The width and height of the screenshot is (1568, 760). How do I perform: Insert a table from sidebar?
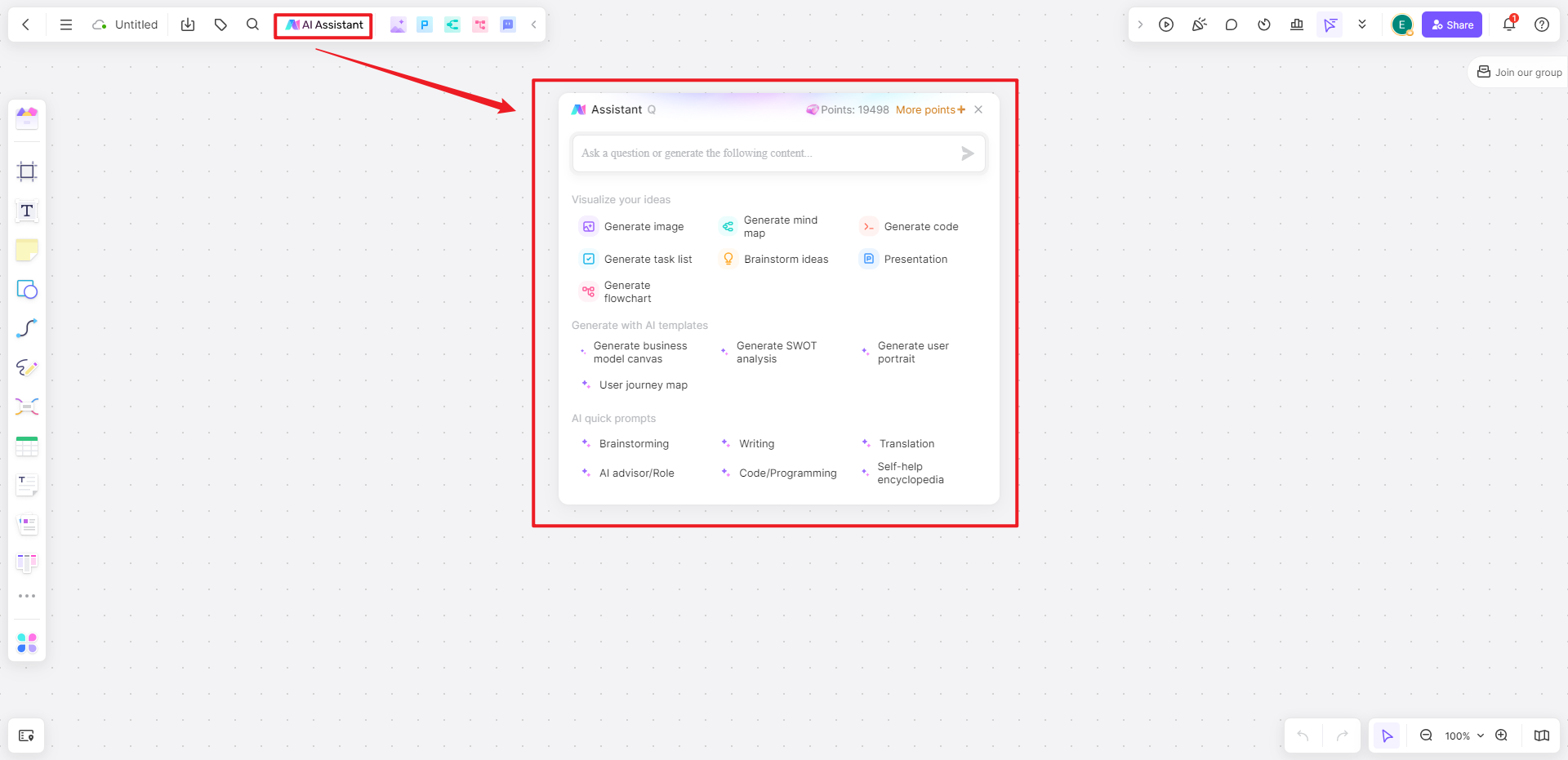27,447
